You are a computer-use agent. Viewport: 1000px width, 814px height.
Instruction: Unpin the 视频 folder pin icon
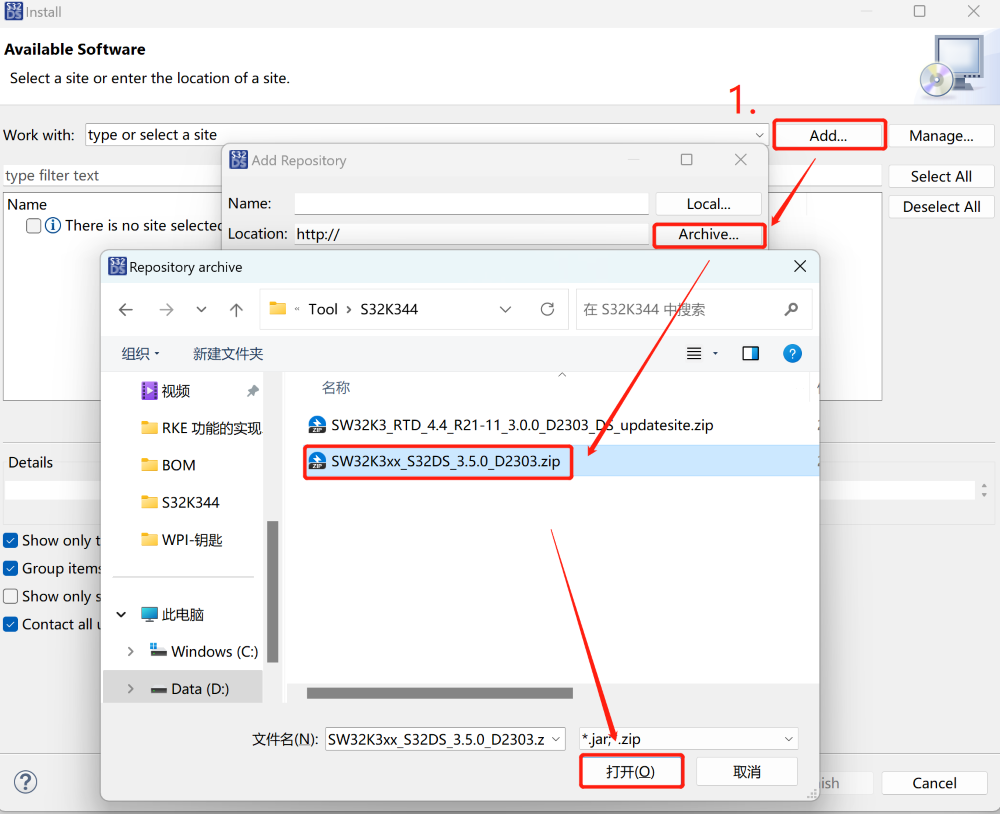pos(253,391)
